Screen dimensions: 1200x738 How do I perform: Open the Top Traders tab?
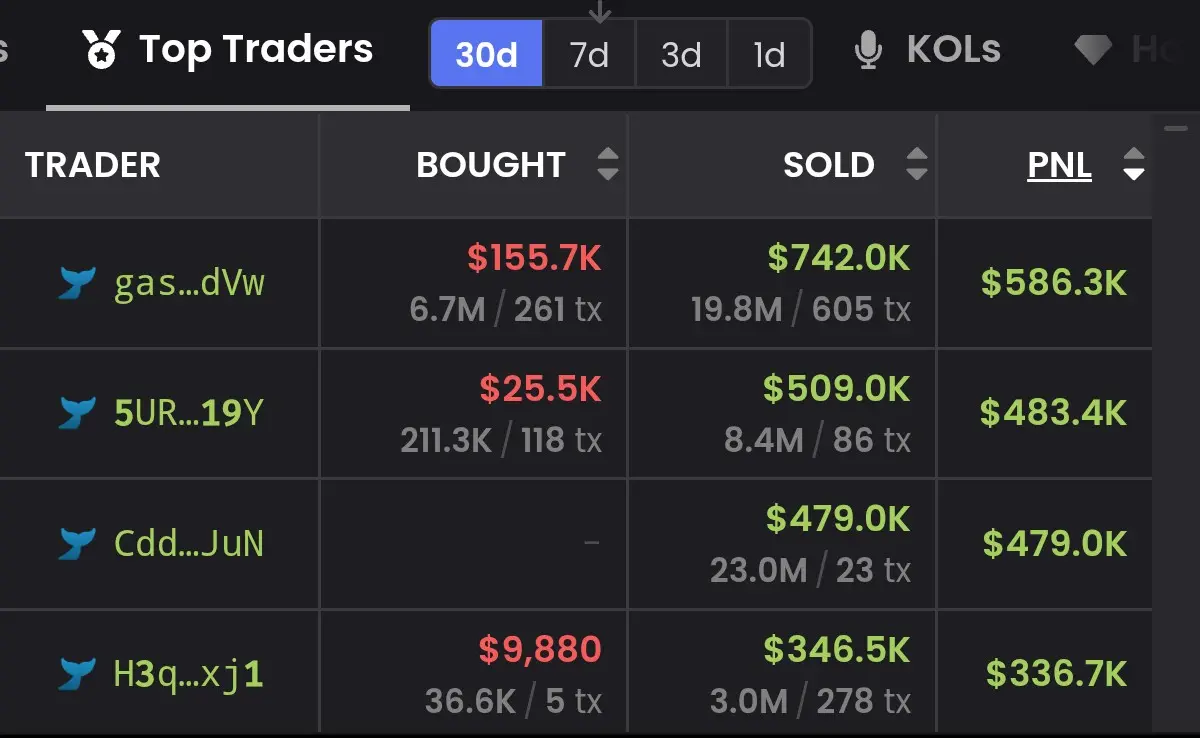click(x=228, y=50)
